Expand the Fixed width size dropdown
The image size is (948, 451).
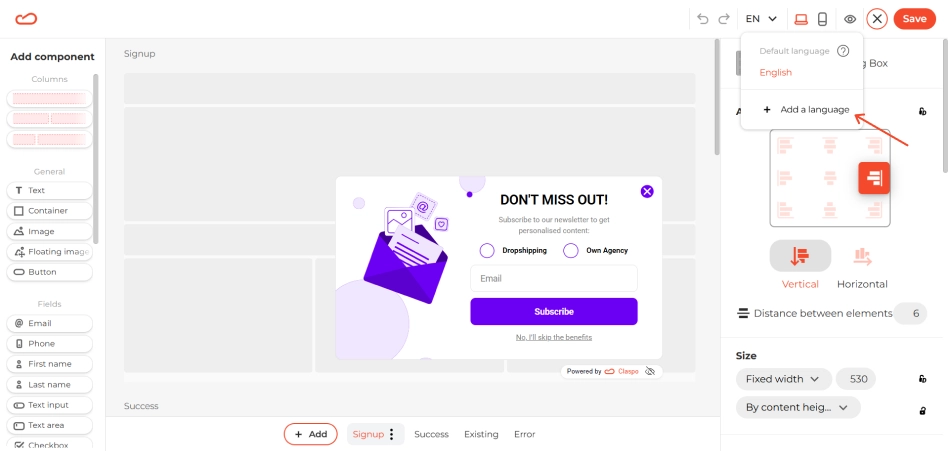784,379
